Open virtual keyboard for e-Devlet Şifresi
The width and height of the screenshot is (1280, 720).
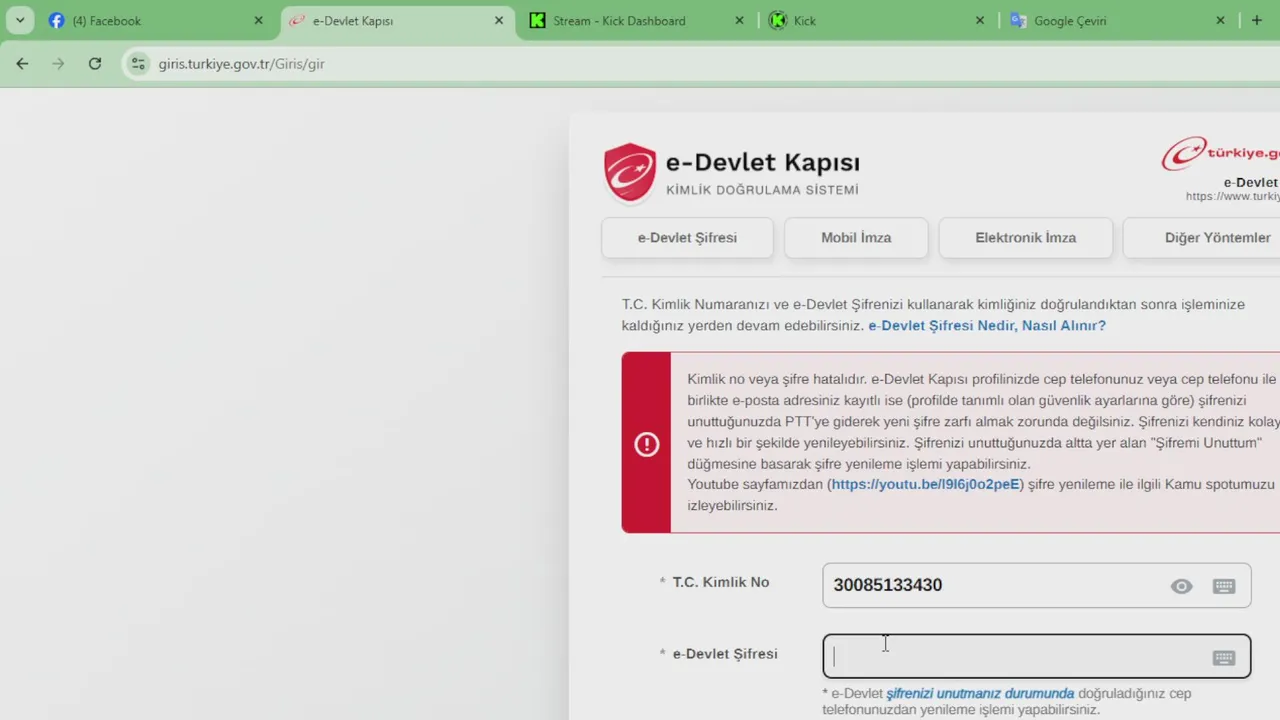point(1224,658)
